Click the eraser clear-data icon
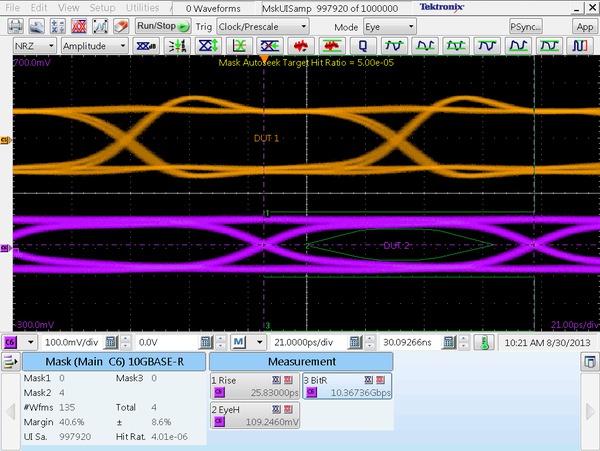Viewport: 600px width, 451px height. [x=120, y=26]
